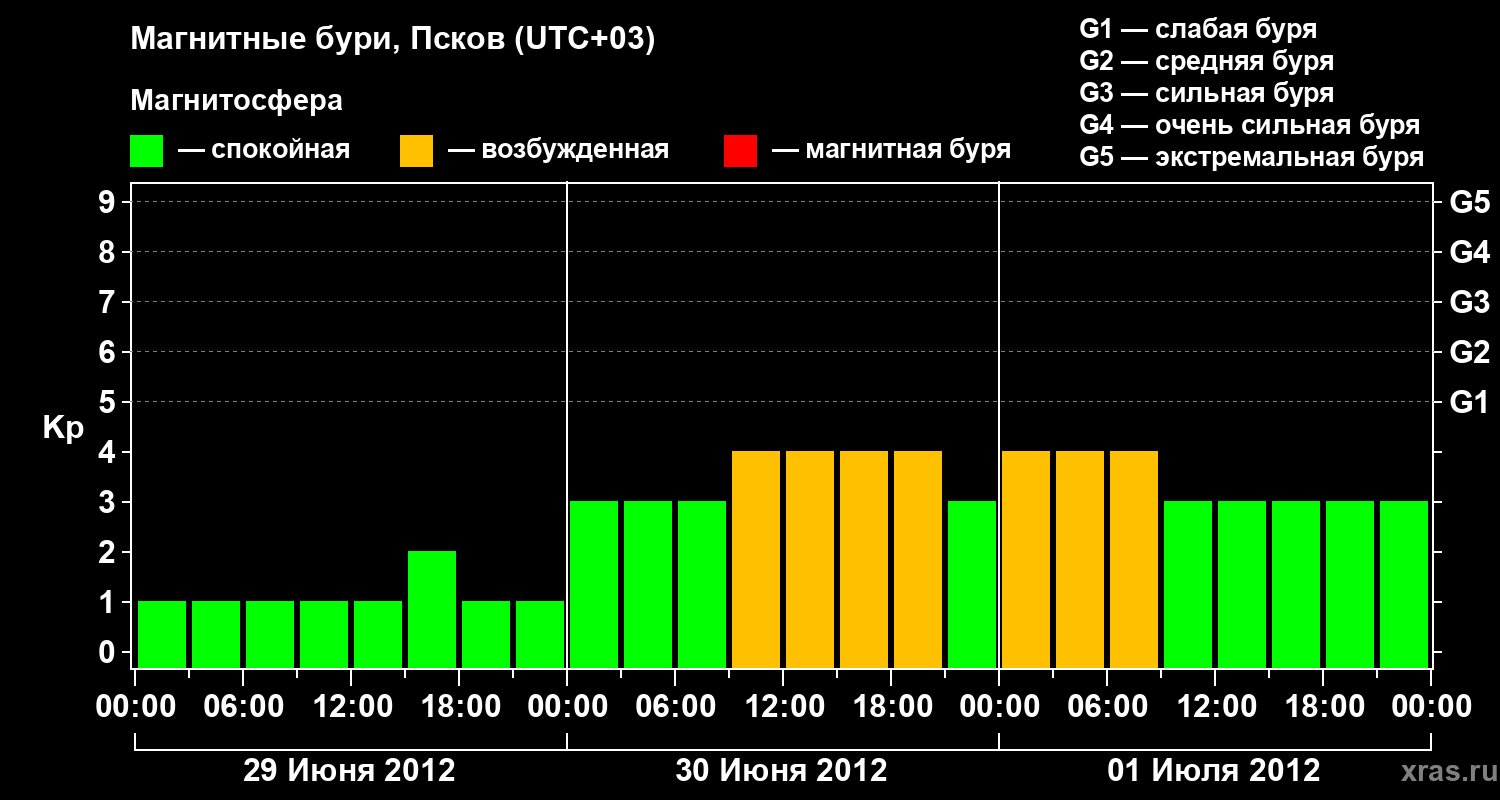The width and height of the screenshot is (1500, 800).
Task: Click 12:00 time label under 30 Июня
Action: [783, 706]
